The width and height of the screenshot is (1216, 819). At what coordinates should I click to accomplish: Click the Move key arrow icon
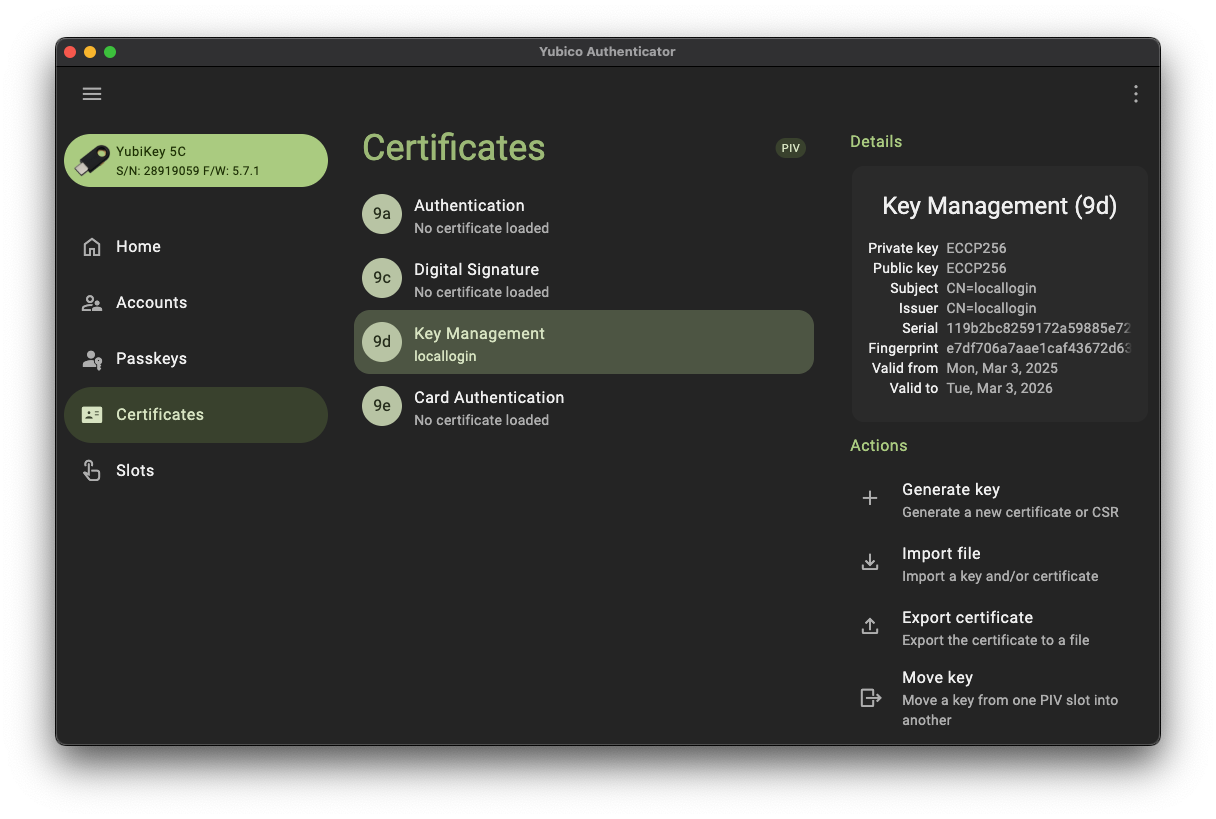point(871,698)
